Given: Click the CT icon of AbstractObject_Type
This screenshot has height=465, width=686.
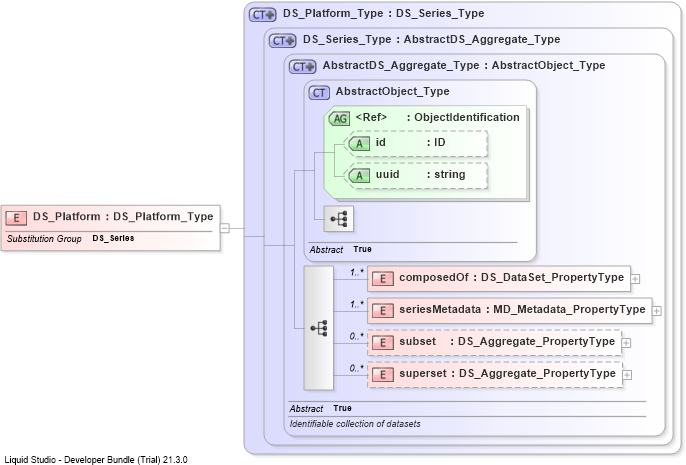Looking at the screenshot, I should click(319, 93).
